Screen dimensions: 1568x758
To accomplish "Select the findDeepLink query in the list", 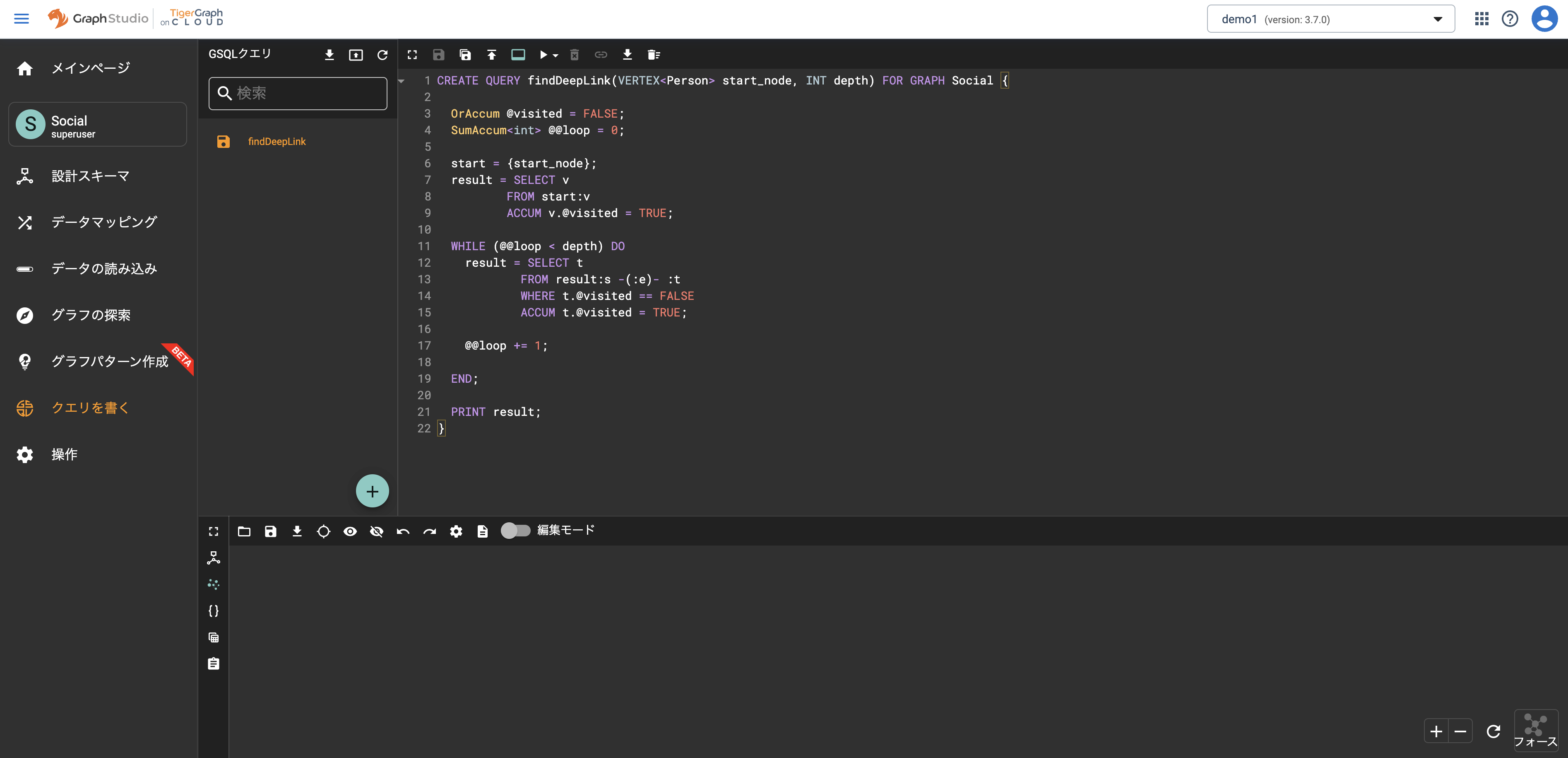I will [277, 141].
